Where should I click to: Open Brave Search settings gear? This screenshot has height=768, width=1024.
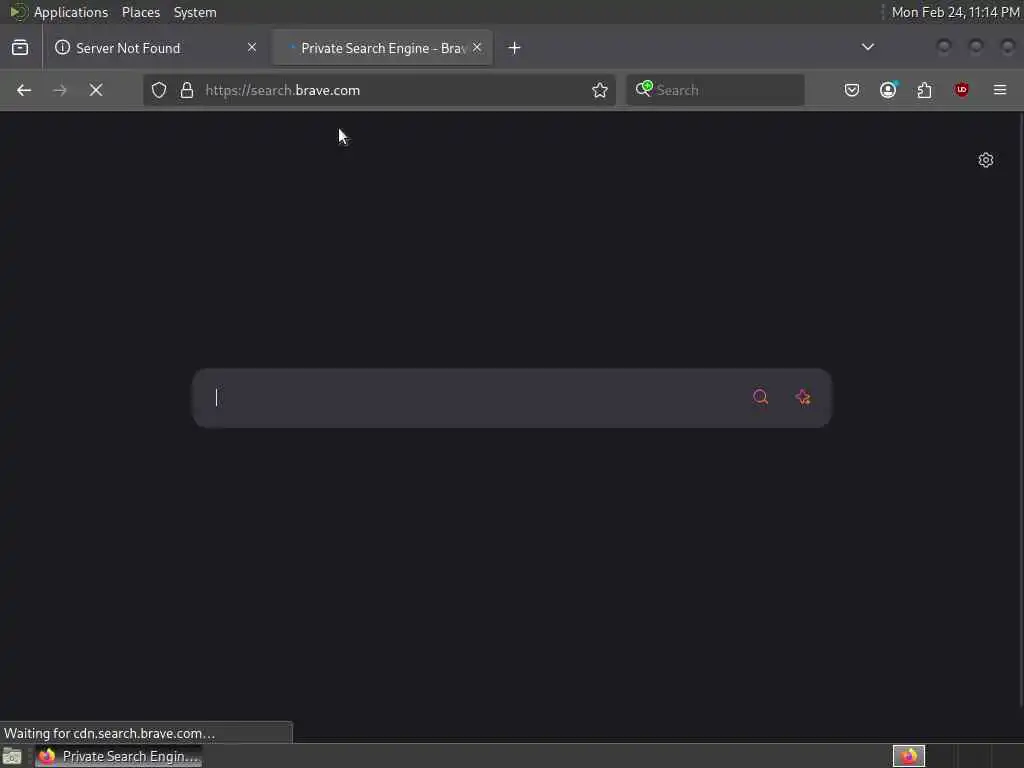pyautogui.click(x=985, y=160)
